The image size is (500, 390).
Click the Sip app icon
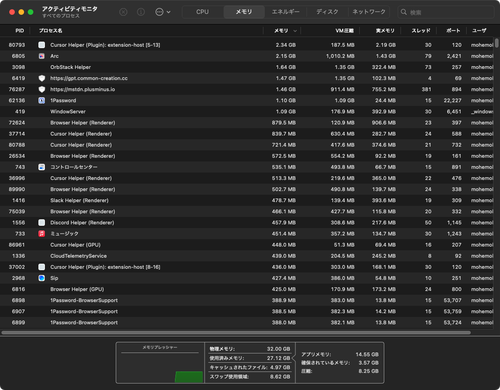tap(42, 278)
